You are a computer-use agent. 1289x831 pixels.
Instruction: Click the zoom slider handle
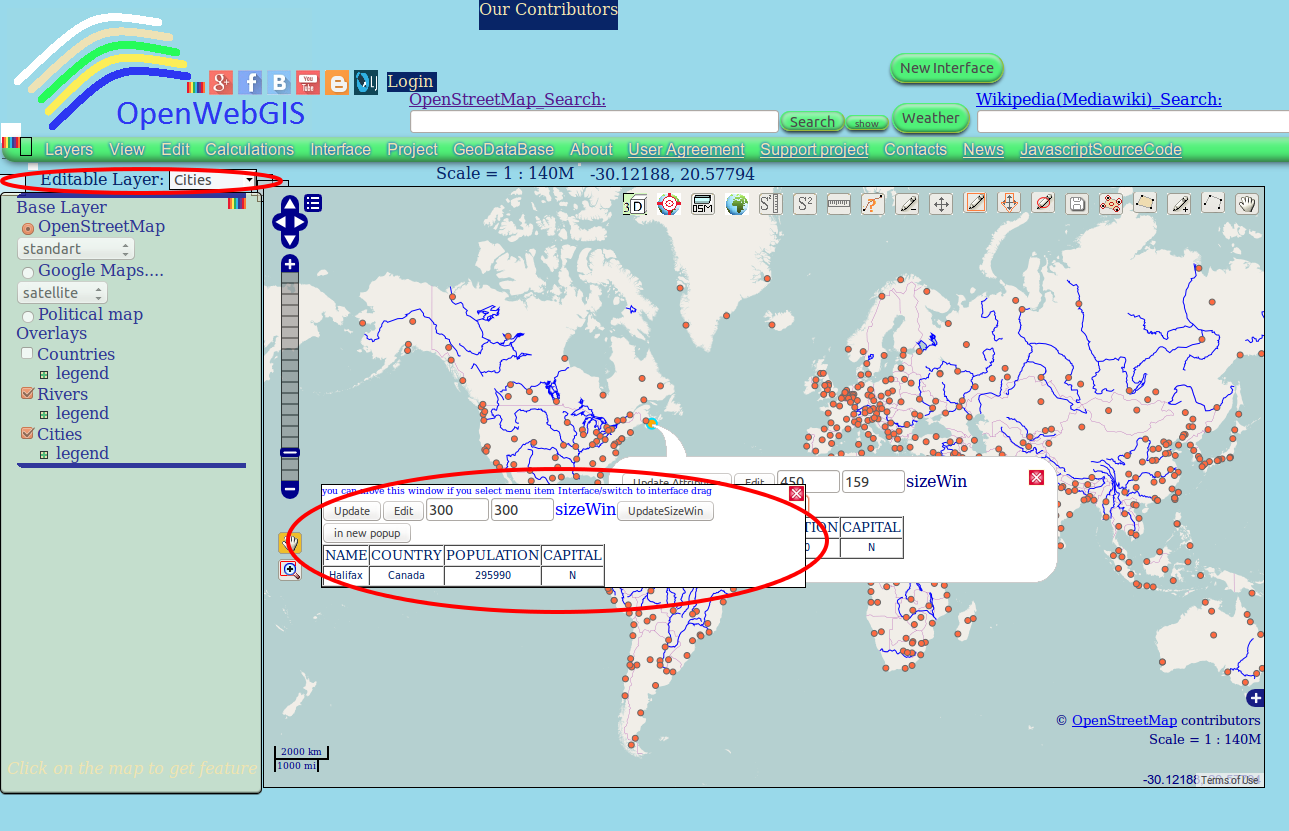[290, 453]
